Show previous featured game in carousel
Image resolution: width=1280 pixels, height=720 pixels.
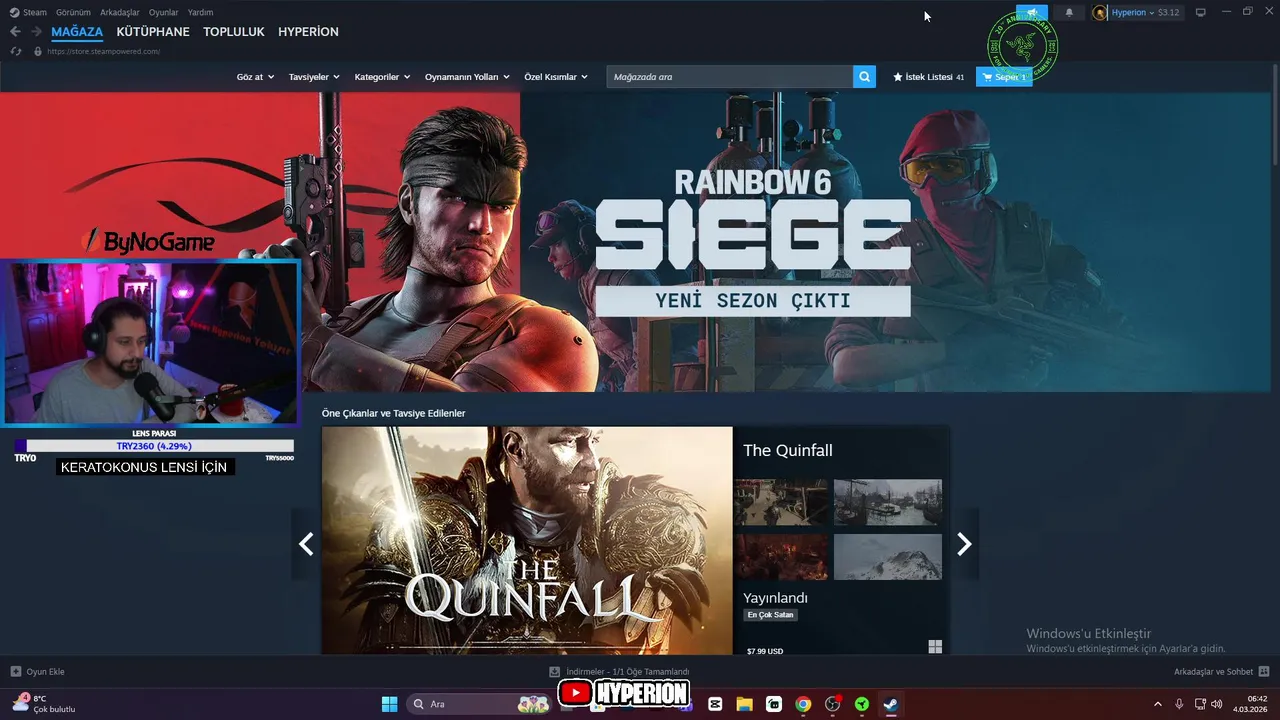pyautogui.click(x=306, y=544)
